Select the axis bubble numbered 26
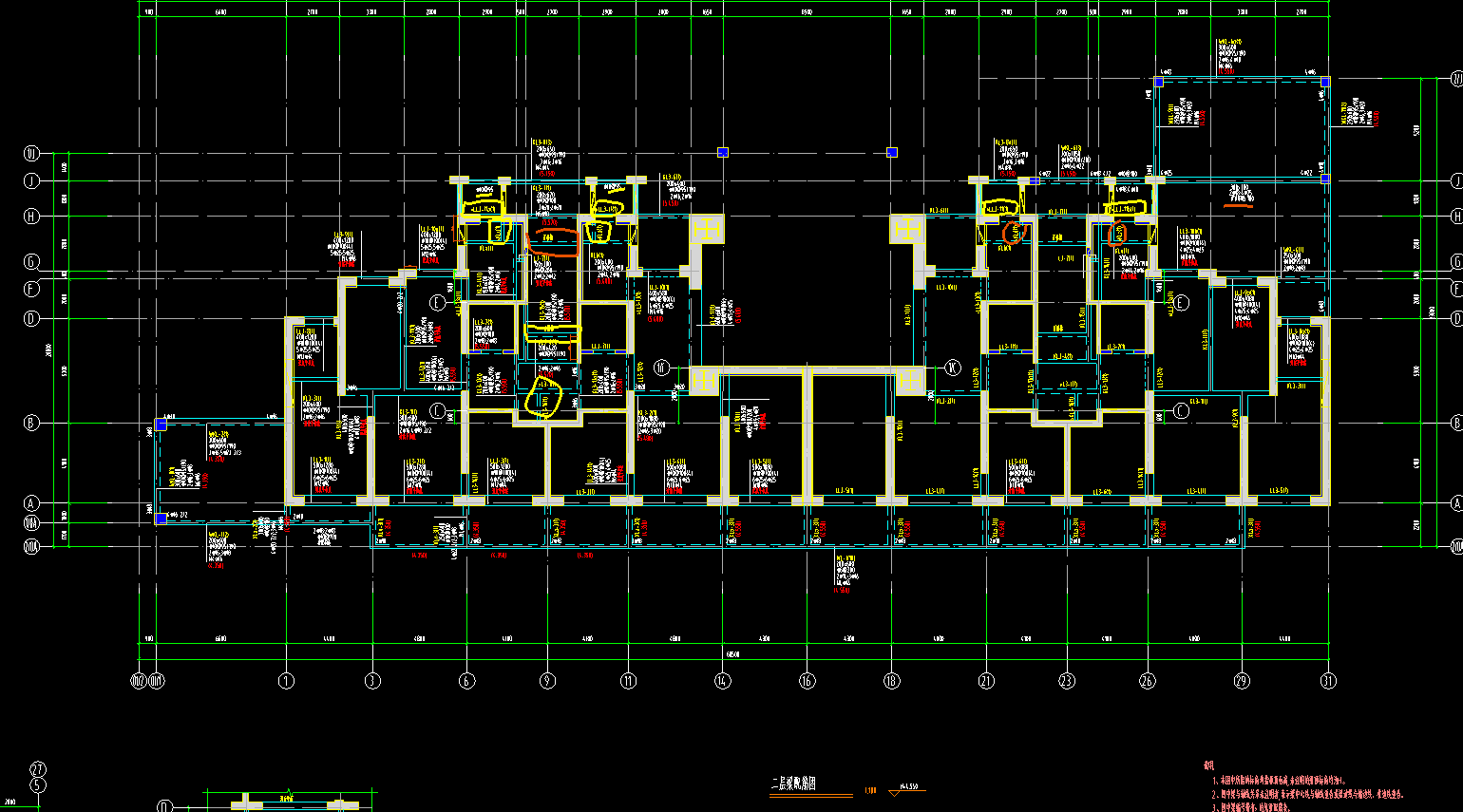Screen dimensions: 1463x812 point(1148,680)
